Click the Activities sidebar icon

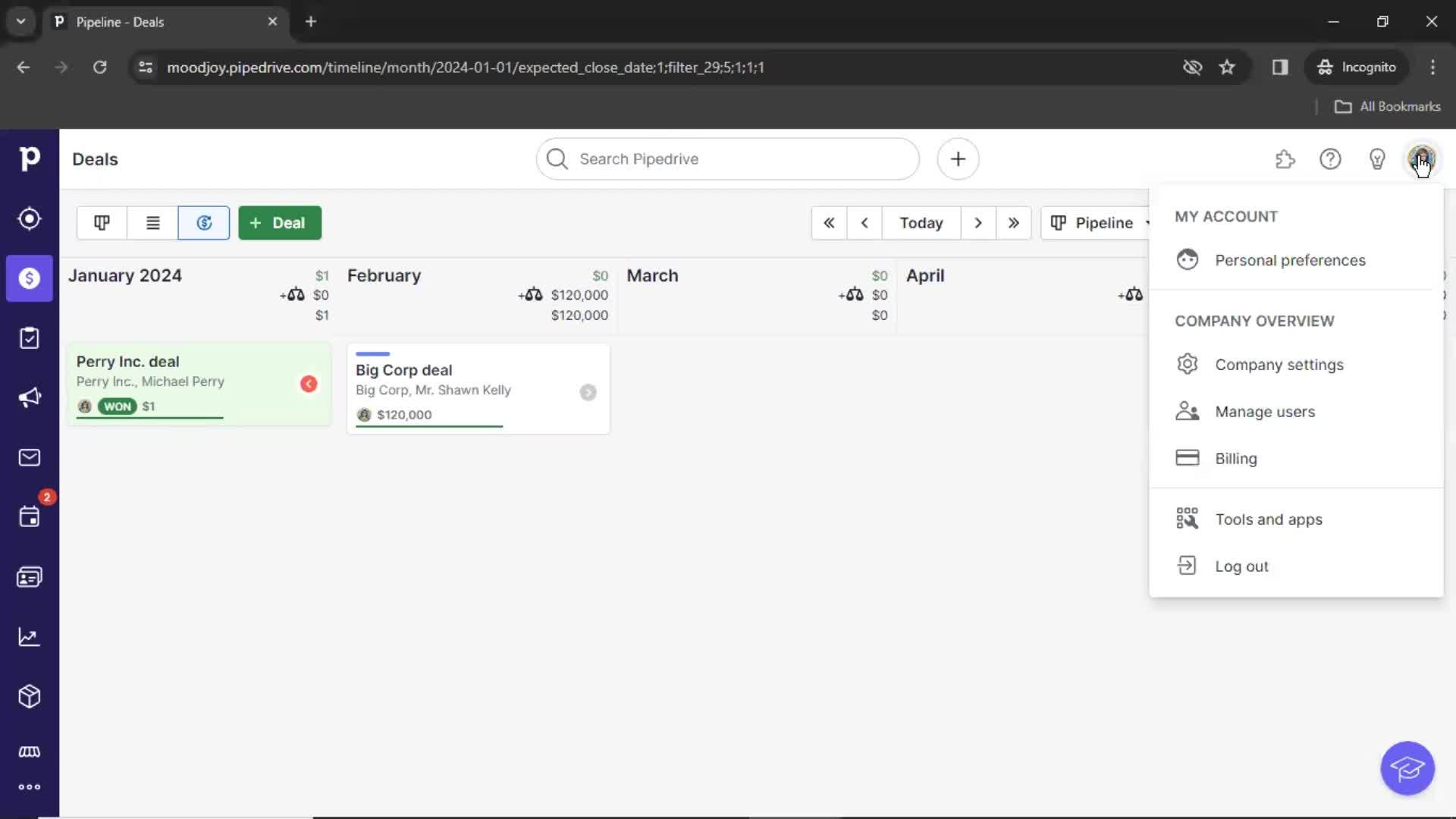[x=29, y=515]
